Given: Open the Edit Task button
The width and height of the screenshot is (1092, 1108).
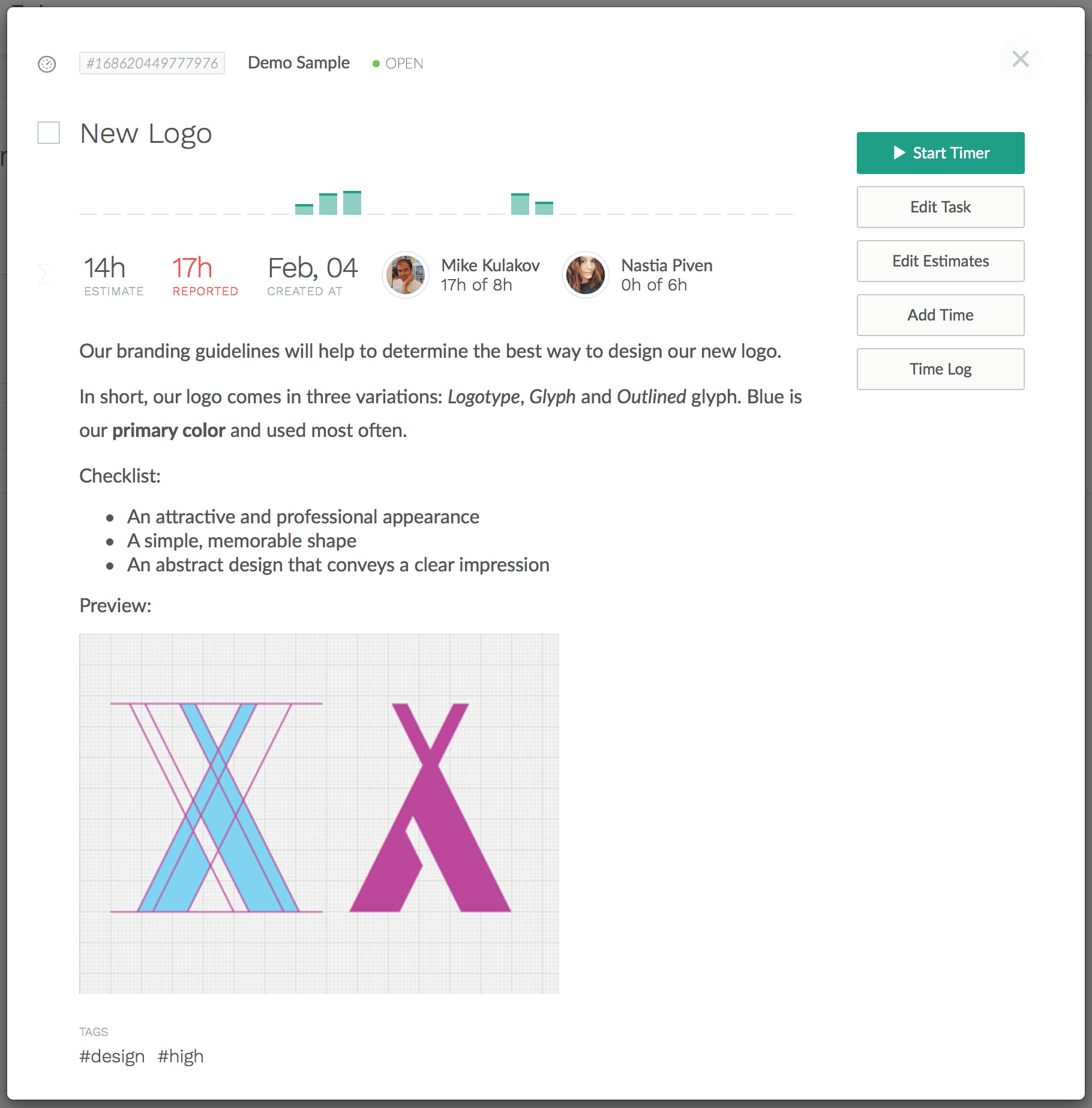Looking at the screenshot, I should coord(940,207).
